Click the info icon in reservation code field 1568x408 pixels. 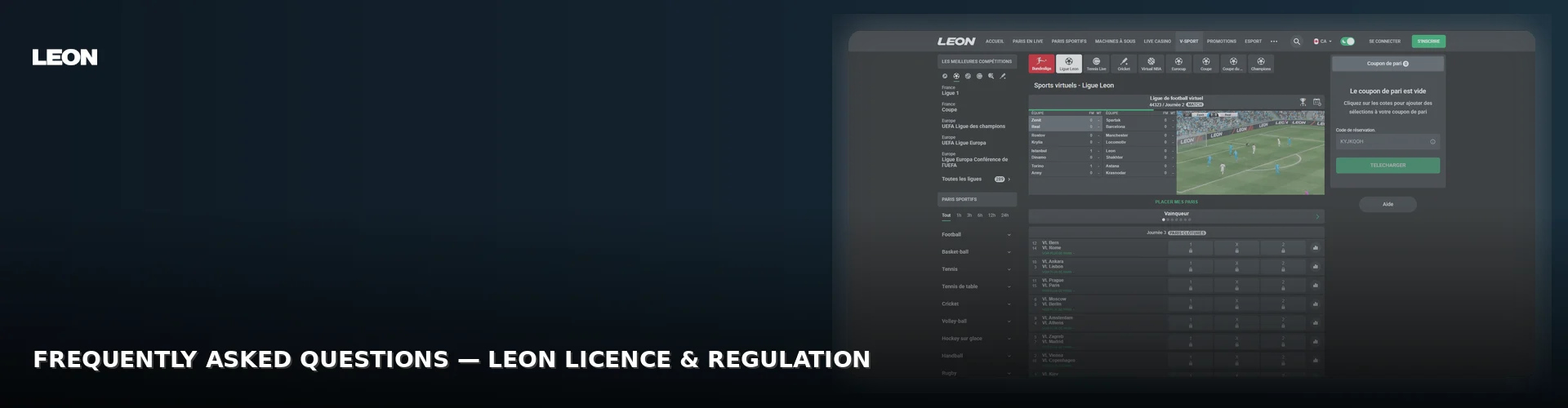coord(1432,142)
